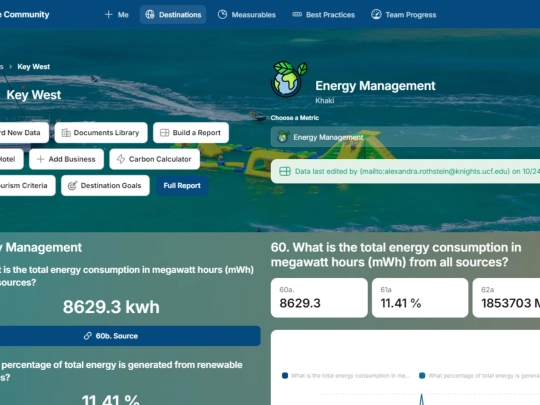Open the Me menu item

[116, 14]
